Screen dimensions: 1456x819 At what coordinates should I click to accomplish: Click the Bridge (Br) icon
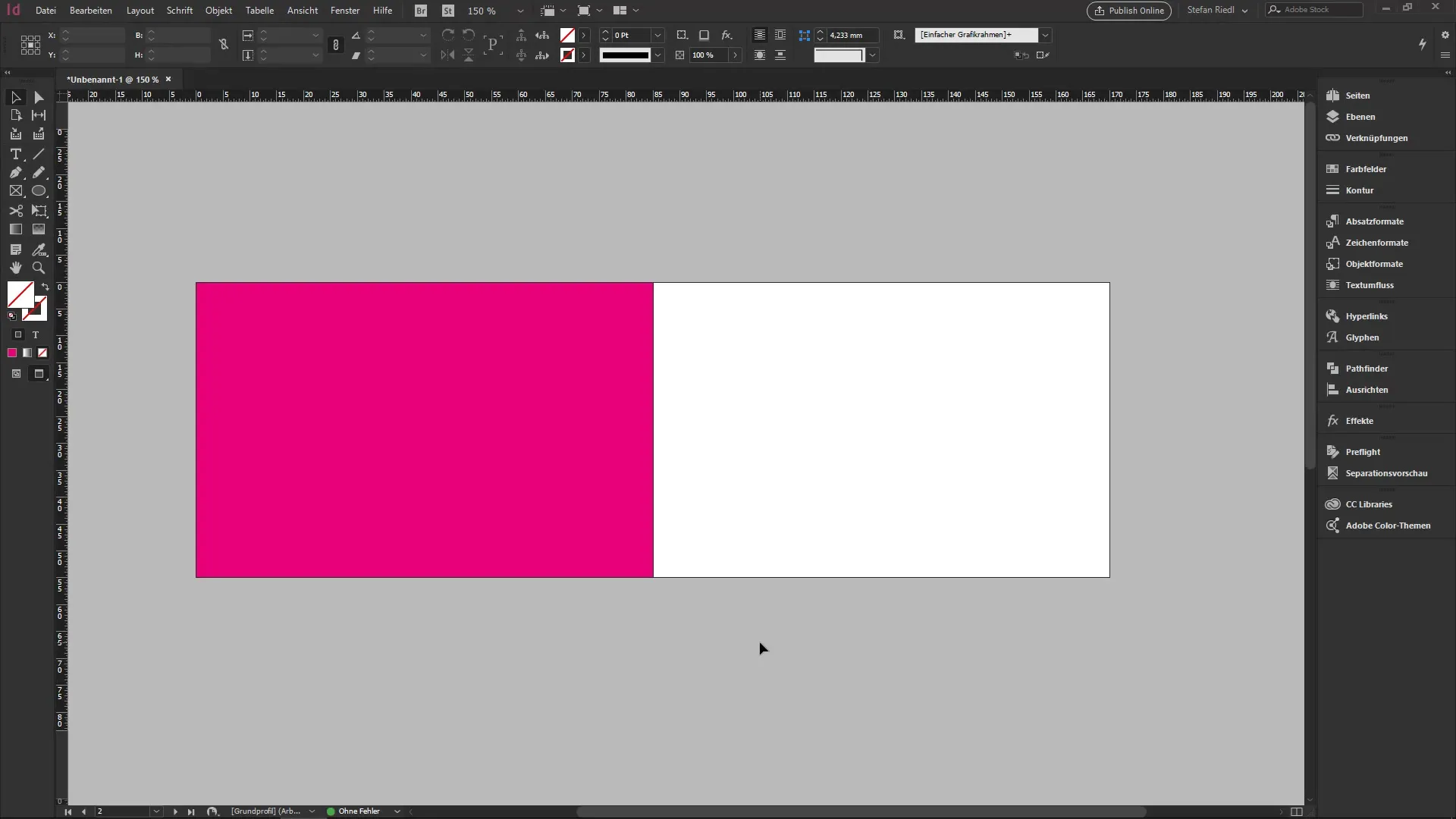tap(421, 11)
